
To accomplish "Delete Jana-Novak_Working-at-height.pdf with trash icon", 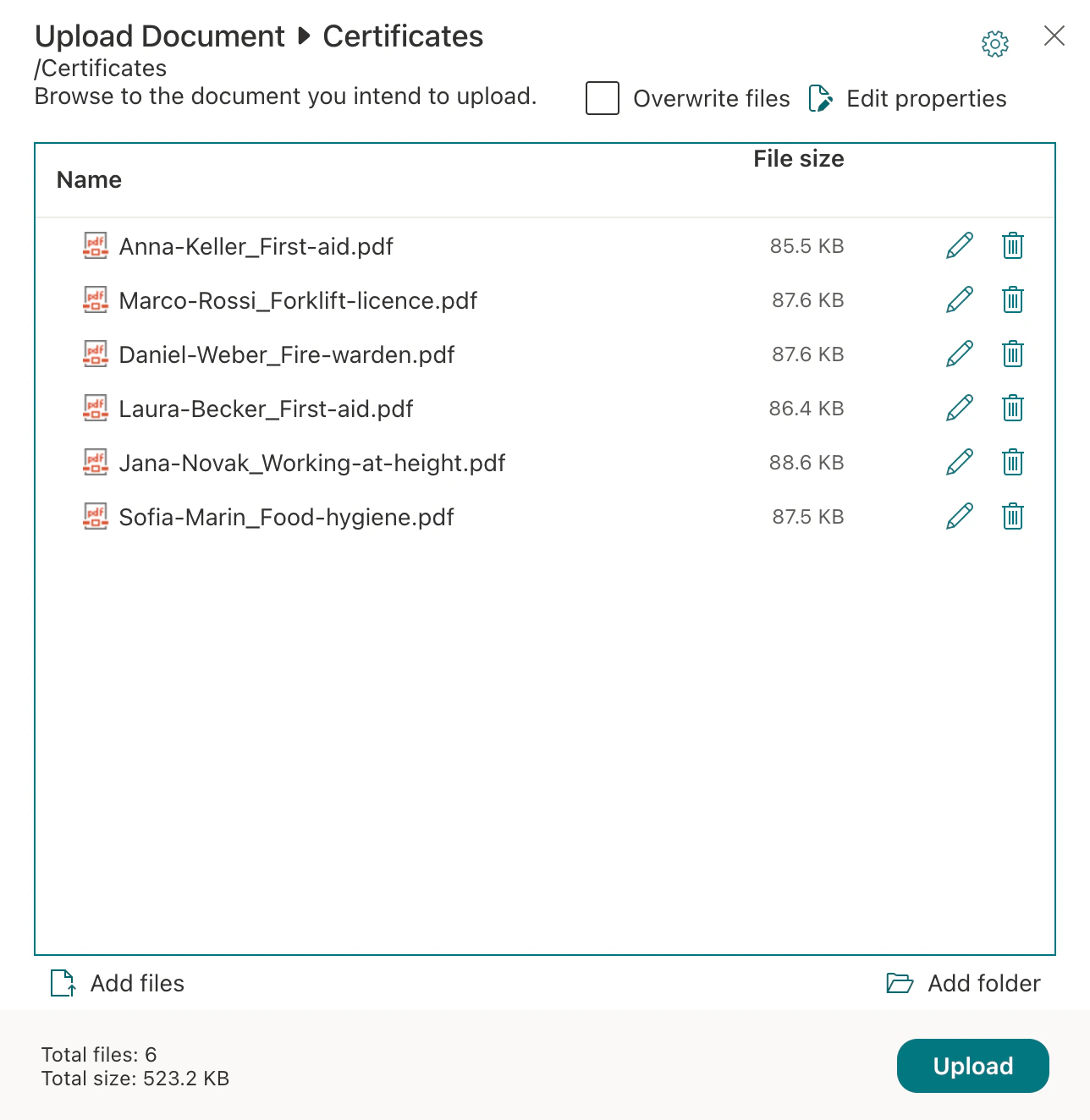I will (x=1013, y=463).
